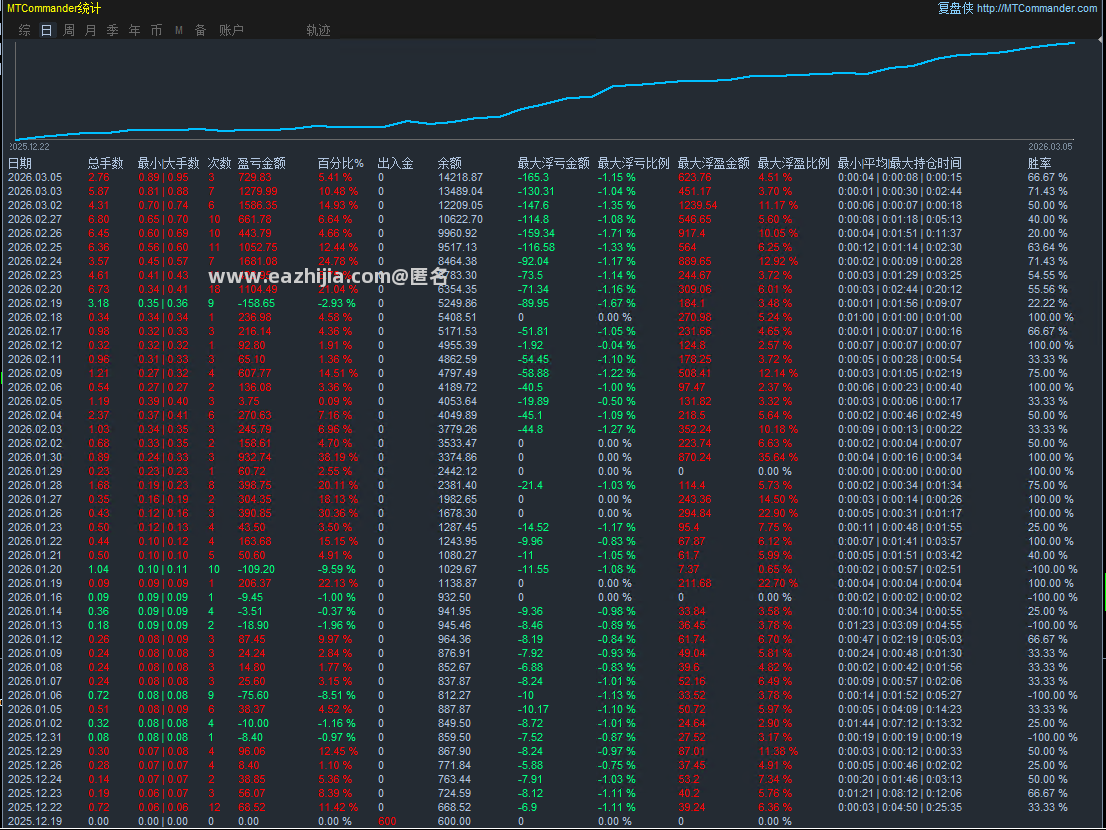Click max floating profit 1239.54

pyautogui.click(x=698, y=205)
